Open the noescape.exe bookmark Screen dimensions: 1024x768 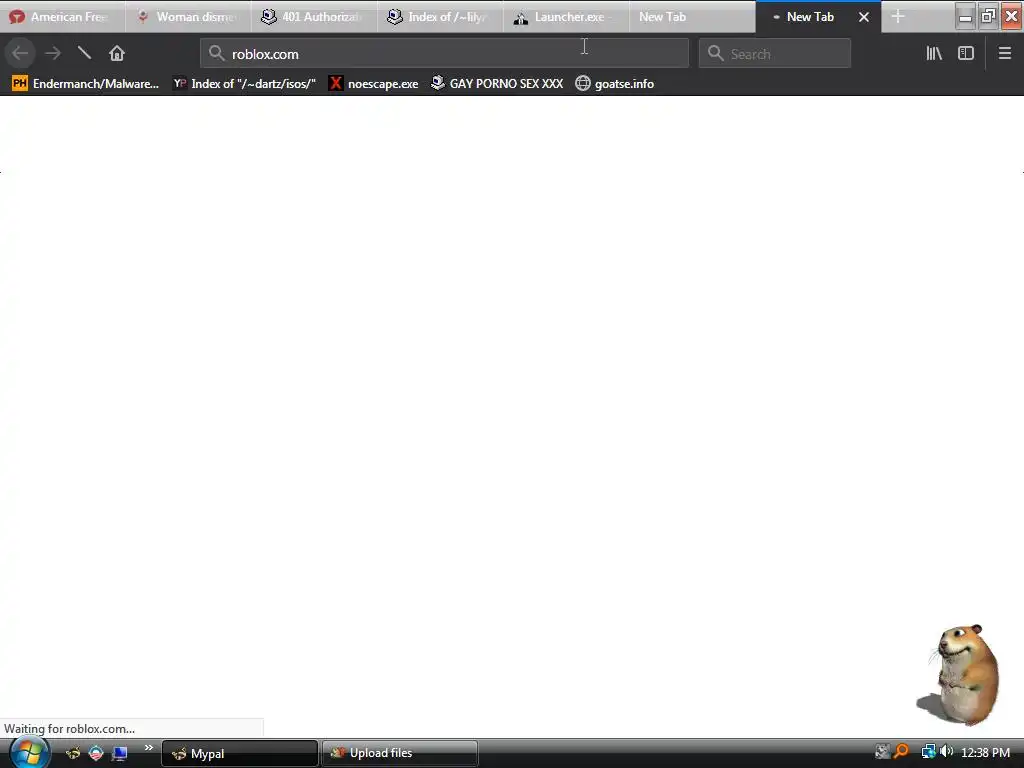pyautogui.click(x=374, y=84)
